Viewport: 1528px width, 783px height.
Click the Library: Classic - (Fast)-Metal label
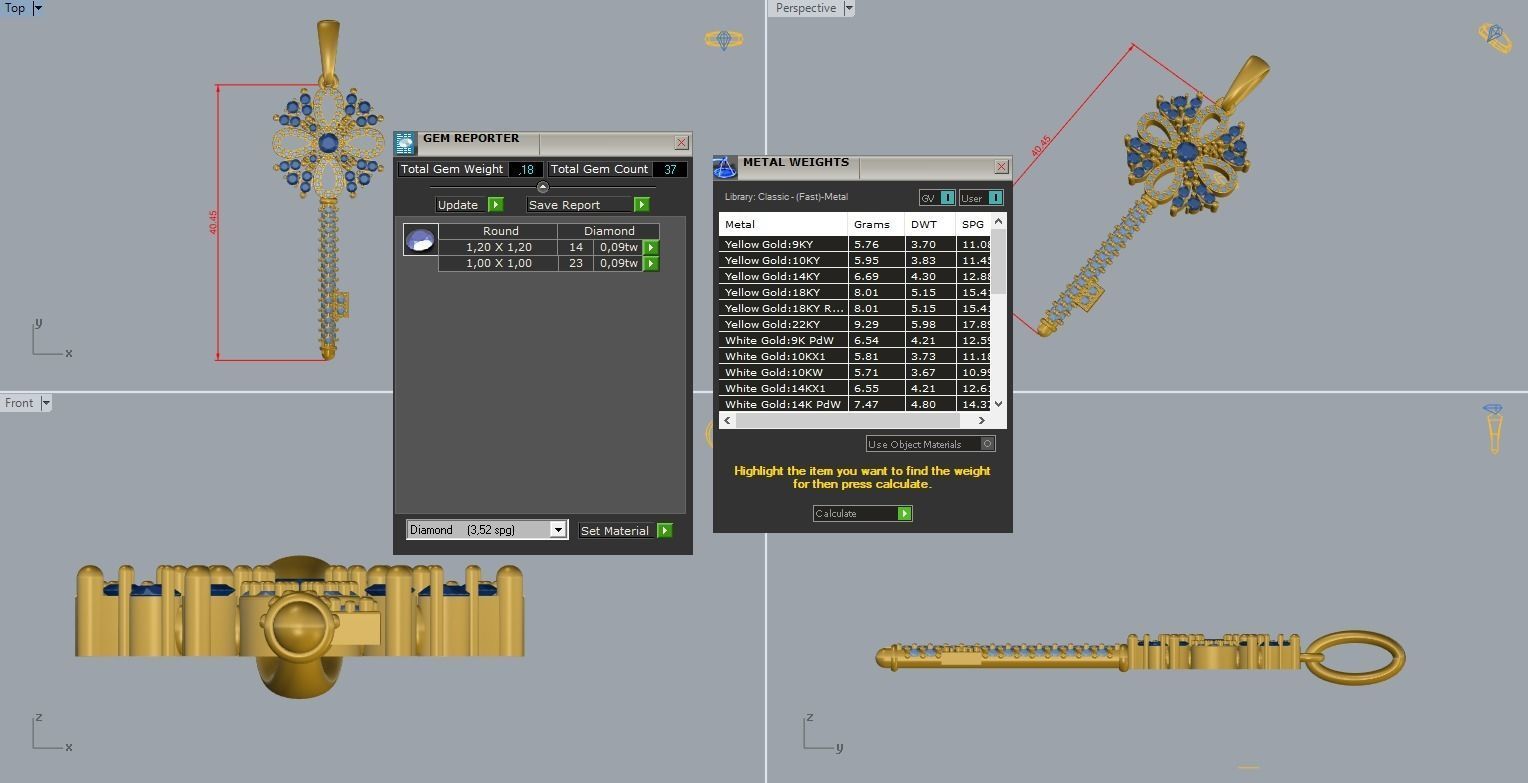(x=786, y=197)
